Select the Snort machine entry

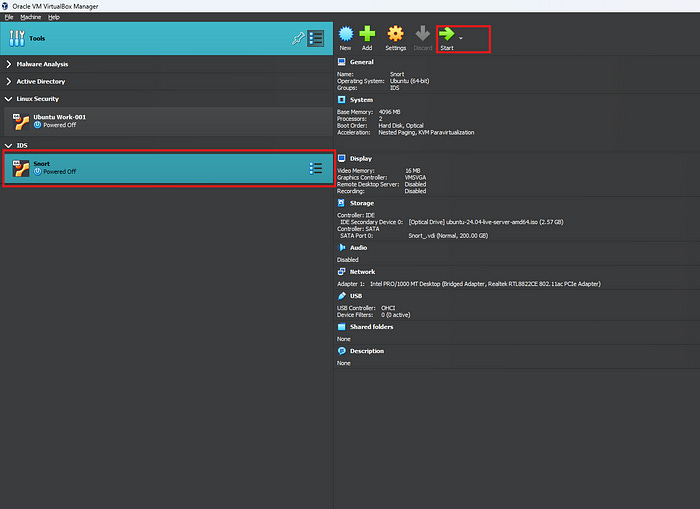[x=168, y=168]
